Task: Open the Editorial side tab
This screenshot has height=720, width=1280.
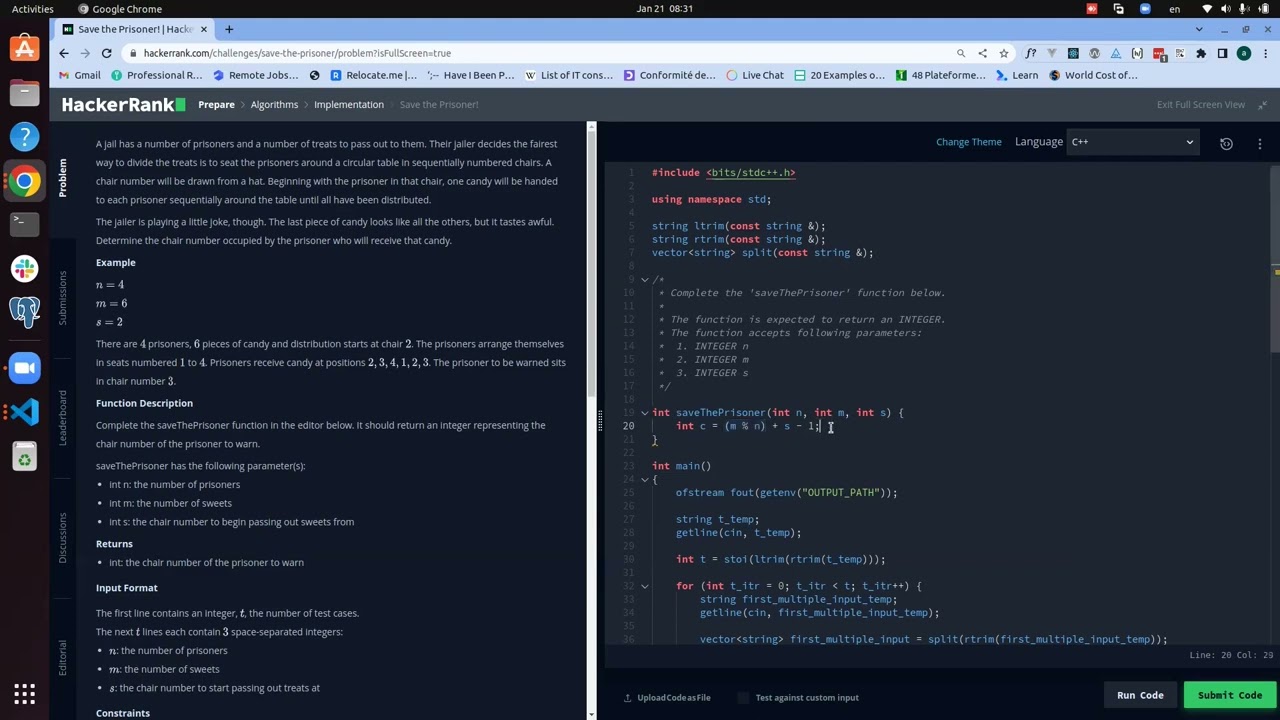Action: (x=62, y=657)
